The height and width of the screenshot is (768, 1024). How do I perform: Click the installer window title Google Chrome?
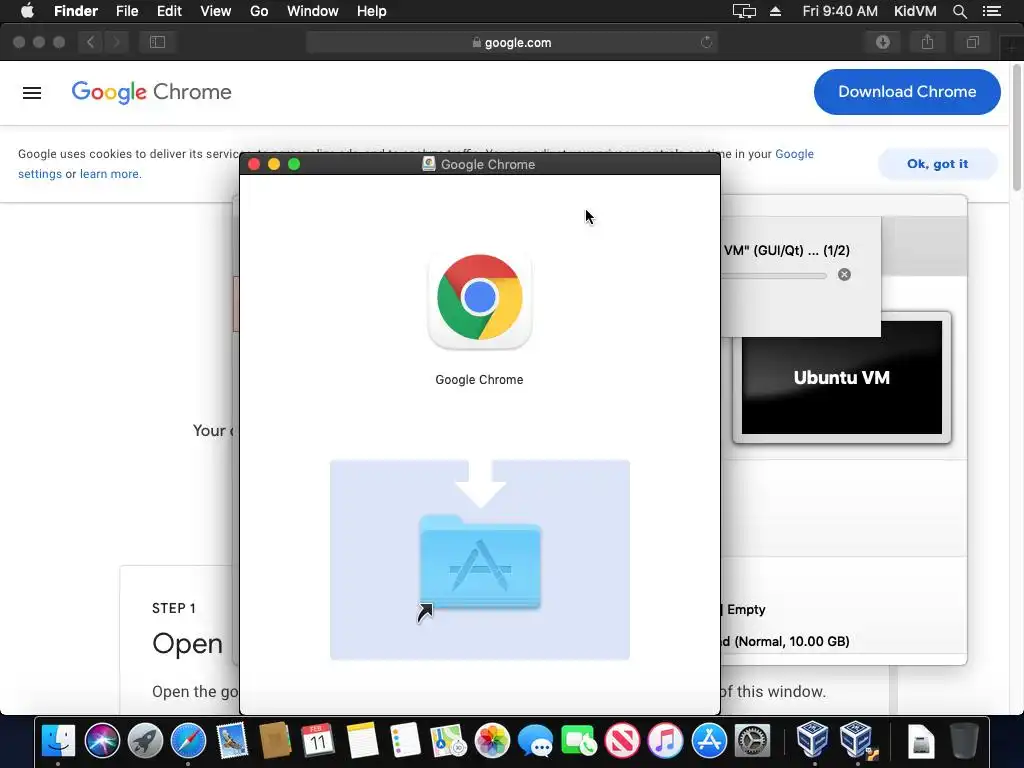coord(488,165)
